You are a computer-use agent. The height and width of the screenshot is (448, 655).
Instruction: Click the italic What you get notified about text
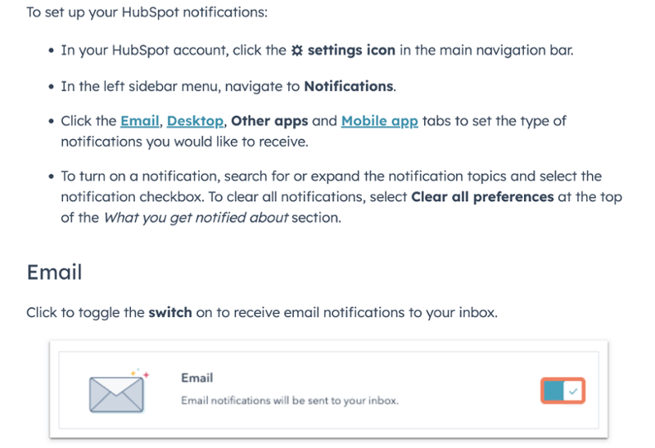tap(197, 217)
